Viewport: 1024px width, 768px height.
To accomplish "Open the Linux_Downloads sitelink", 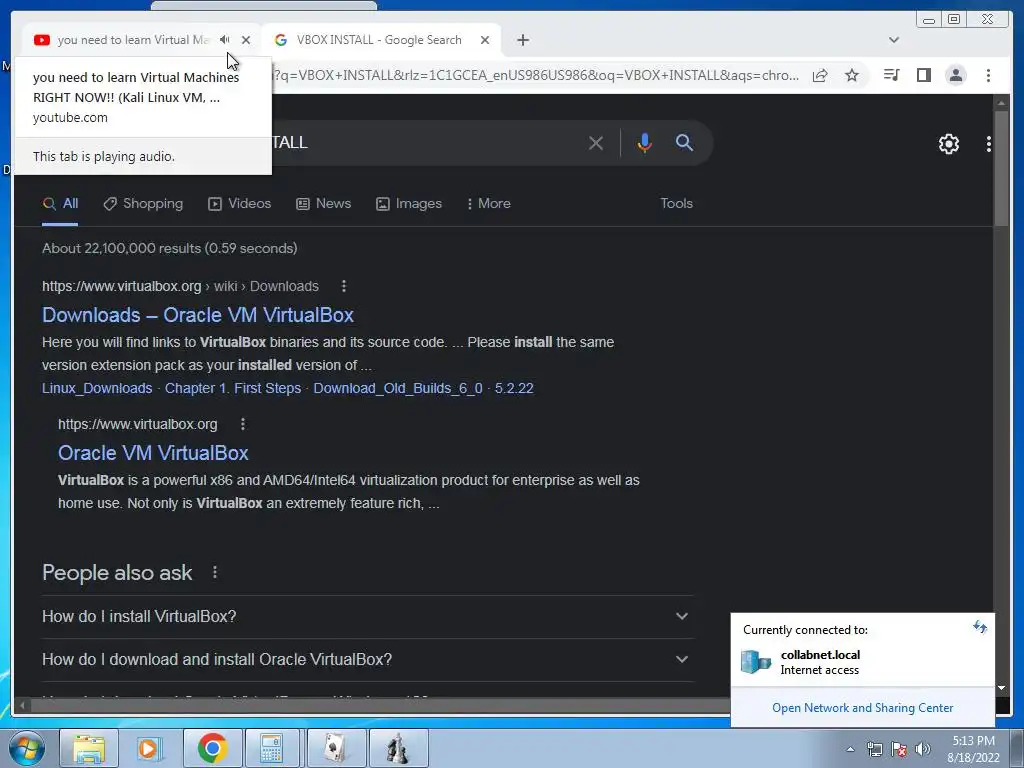I will point(97,388).
